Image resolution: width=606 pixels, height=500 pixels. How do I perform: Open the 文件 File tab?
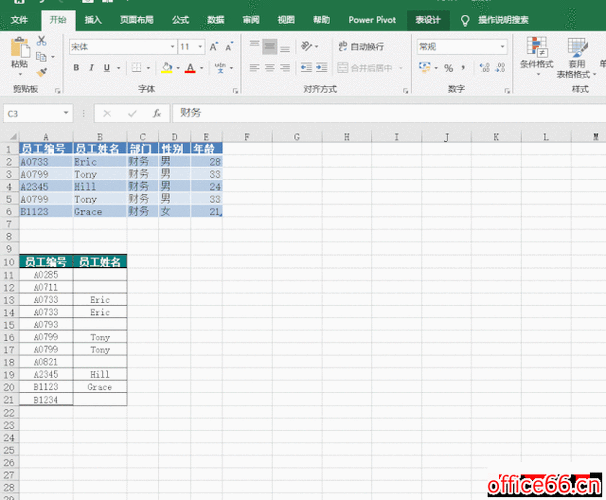19,20
